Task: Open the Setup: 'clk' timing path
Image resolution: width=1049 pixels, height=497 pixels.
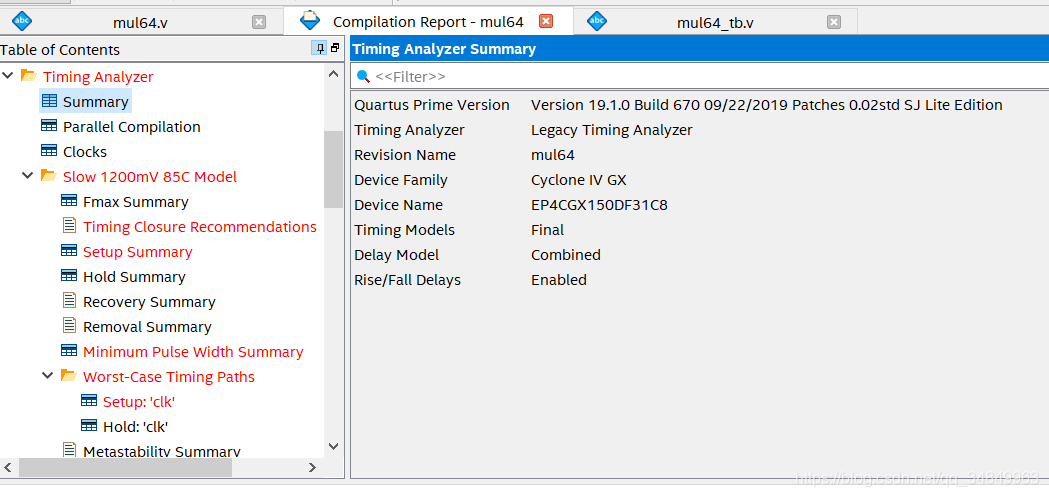Action: 139,402
